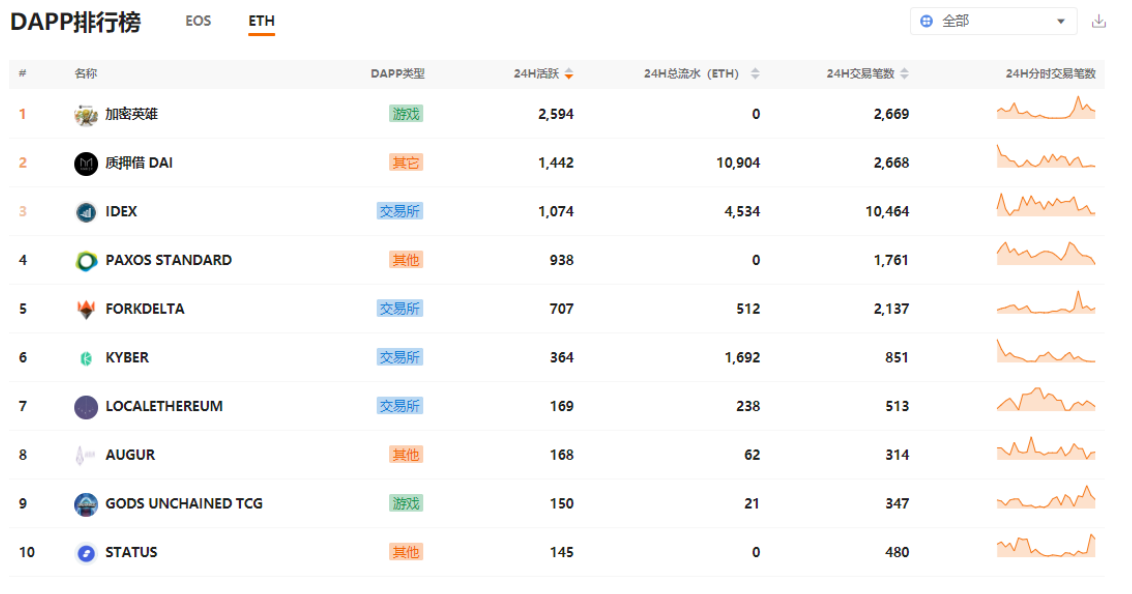Open the GODS UNCHAINED TCG name
Image resolution: width=1132 pixels, height=594 pixels.
click(184, 503)
